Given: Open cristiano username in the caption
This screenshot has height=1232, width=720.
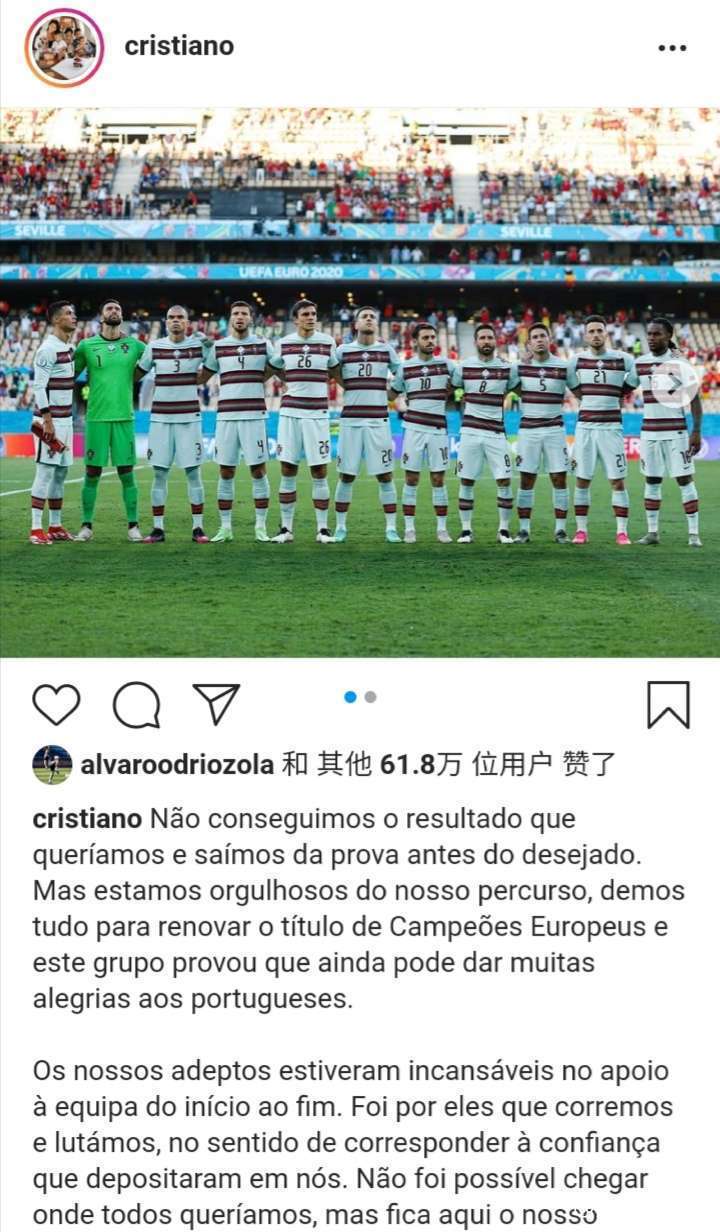Looking at the screenshot, I should tap(88, 819).
